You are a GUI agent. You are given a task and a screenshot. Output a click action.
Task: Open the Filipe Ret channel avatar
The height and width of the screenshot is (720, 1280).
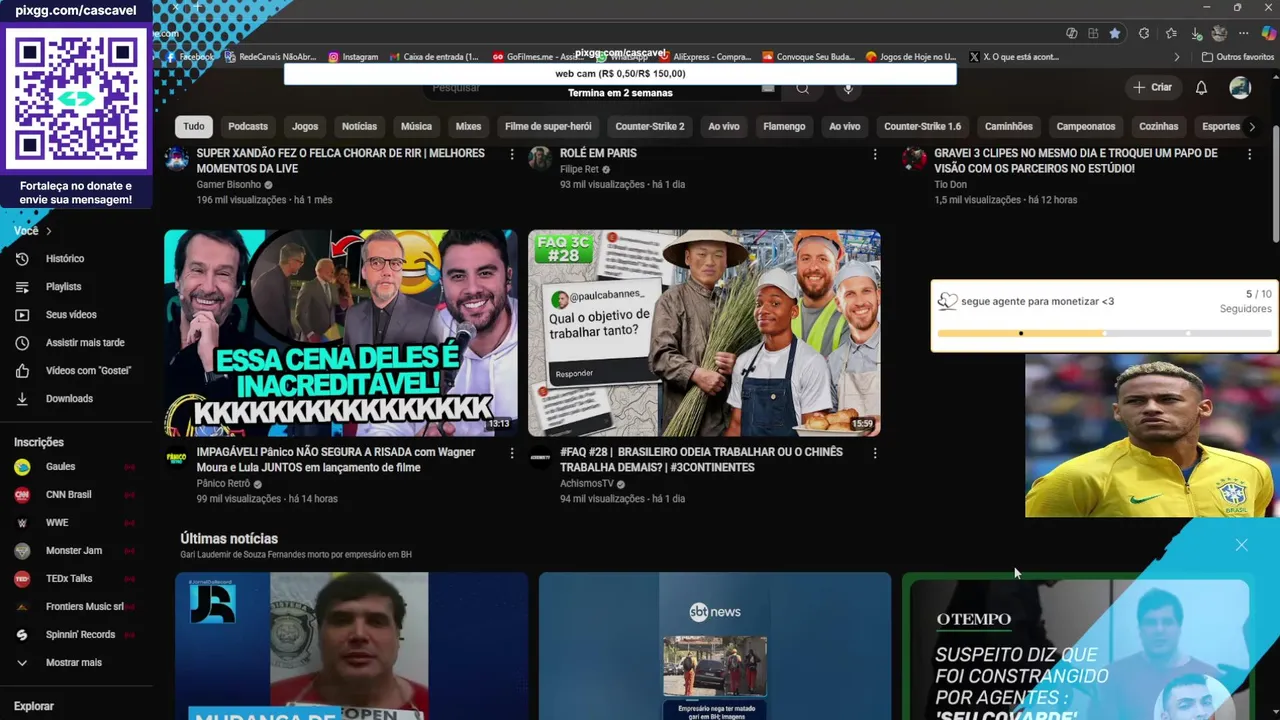[540, 159]
